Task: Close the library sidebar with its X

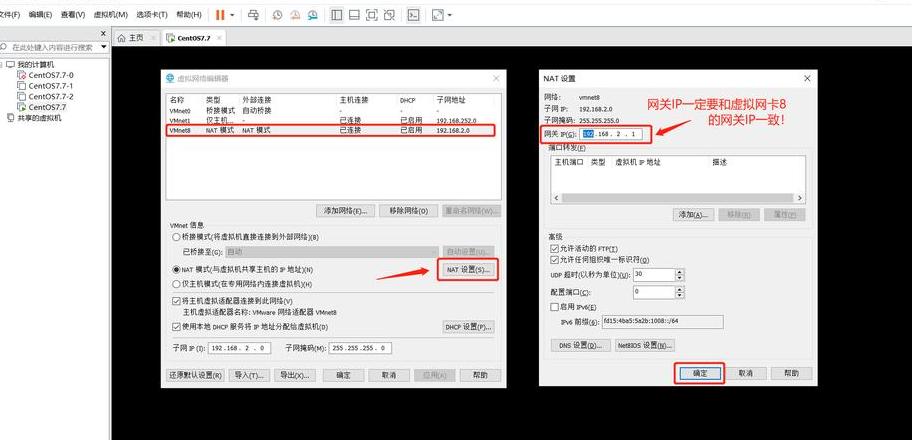Action: pos(104,34)
